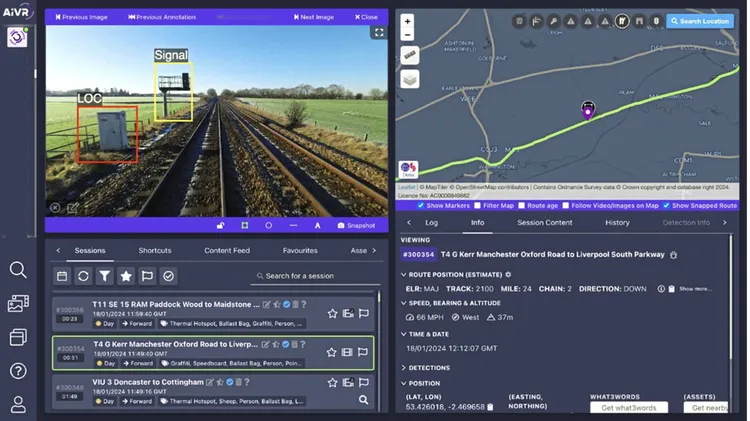Flag the Doncaster to Cottingham session

pos(364,382)
